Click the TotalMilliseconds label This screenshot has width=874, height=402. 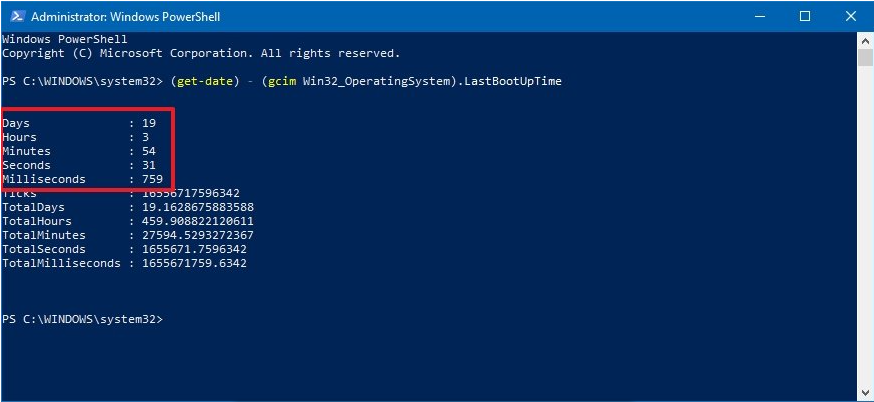(x=61, y=263)
